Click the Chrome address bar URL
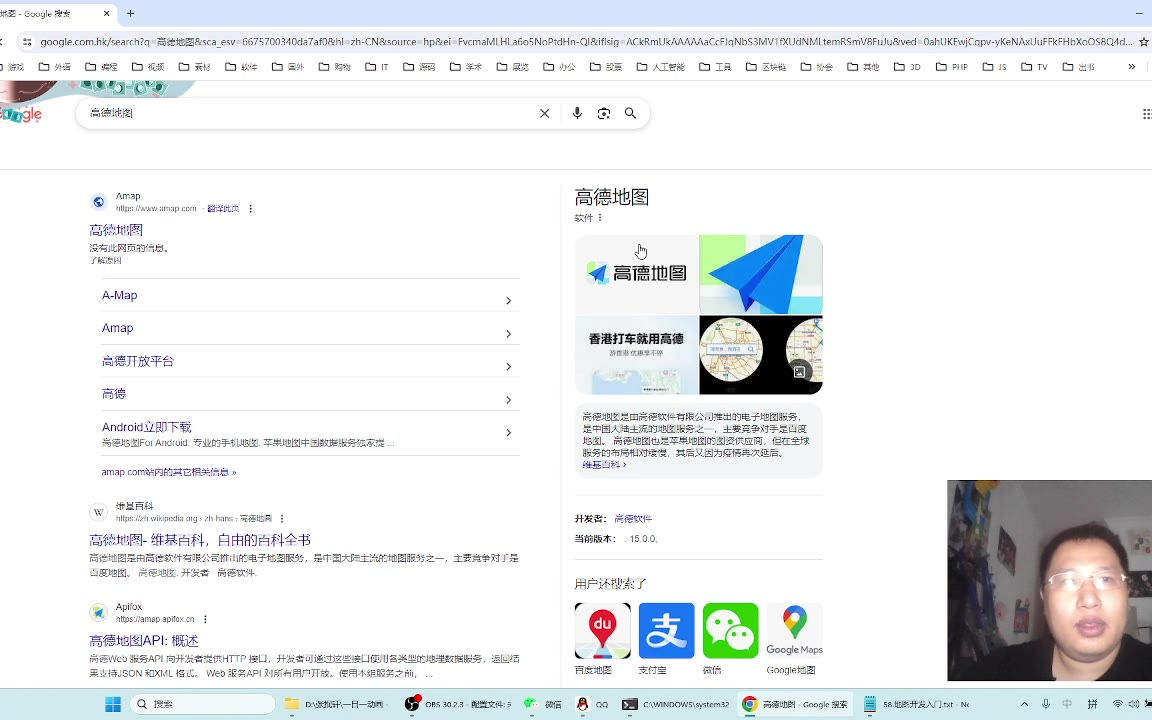 coord(586,42)
